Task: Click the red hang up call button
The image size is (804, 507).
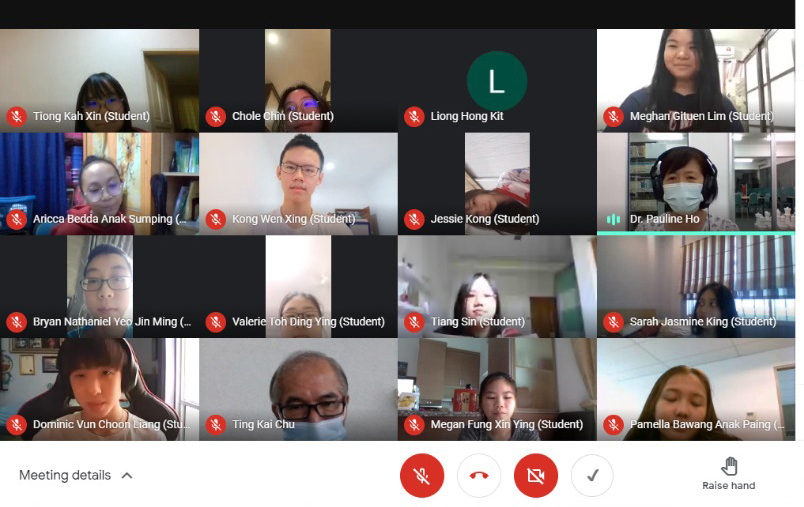Action: click(479, 476)
